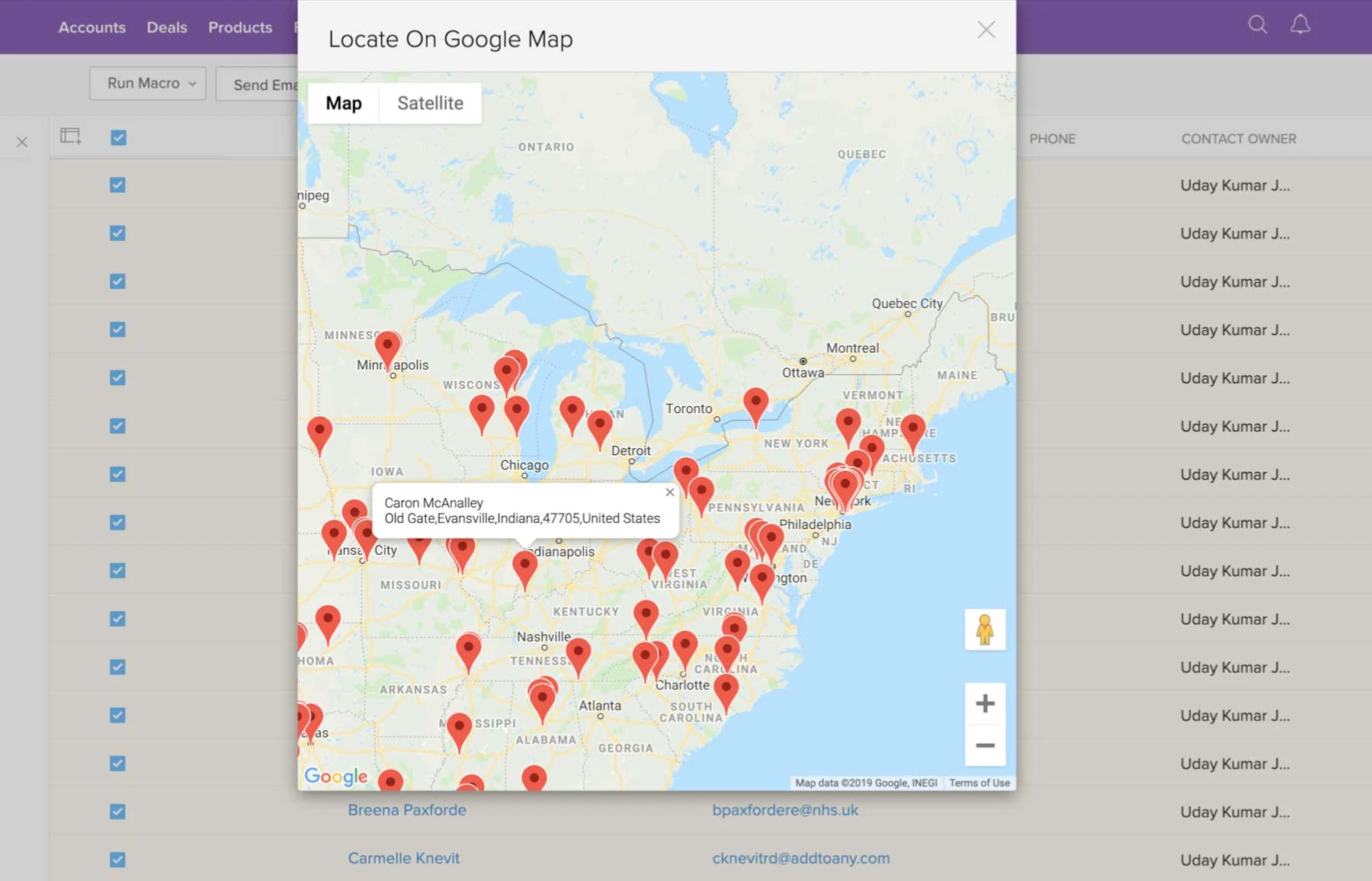Open the Carmelle Knevit contact link

click(404, 858)
